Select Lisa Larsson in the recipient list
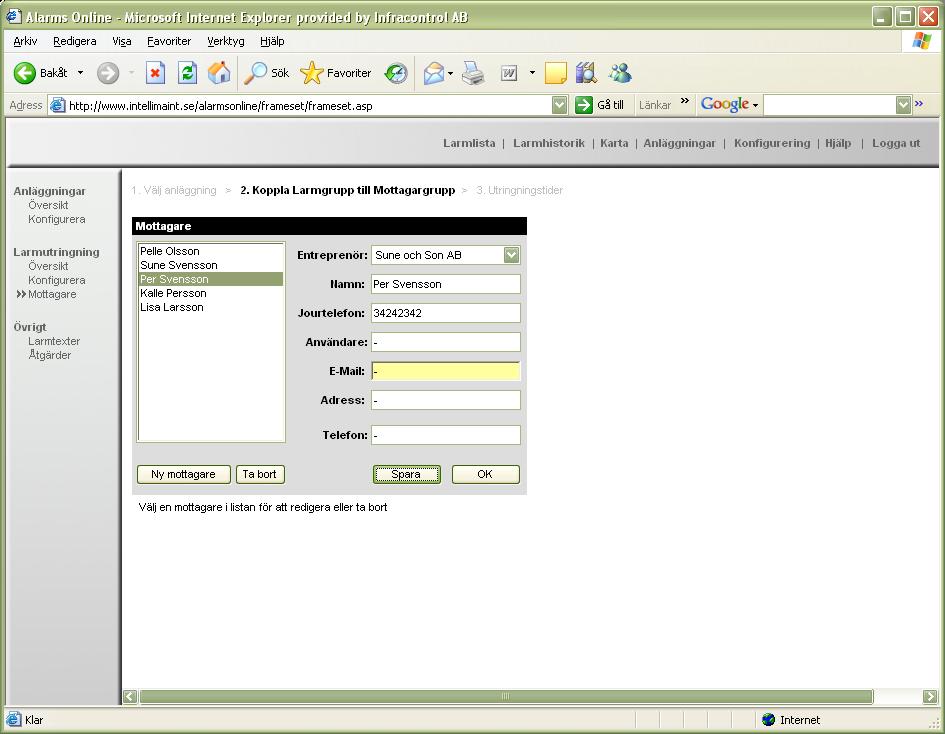The width and height of the screenshot is (945, 734). (211, 307)
